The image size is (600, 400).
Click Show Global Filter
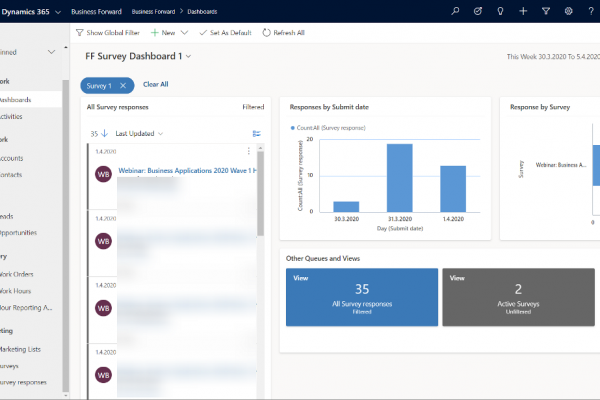[x=108, y=33]
